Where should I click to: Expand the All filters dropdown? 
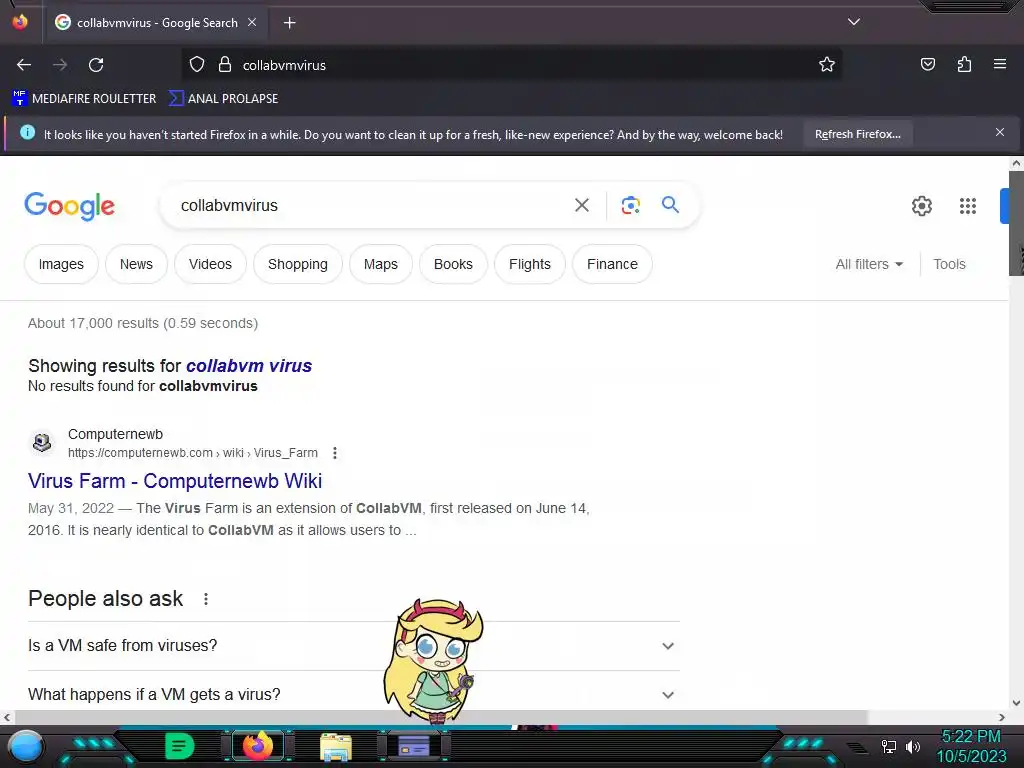pos(869,264)
